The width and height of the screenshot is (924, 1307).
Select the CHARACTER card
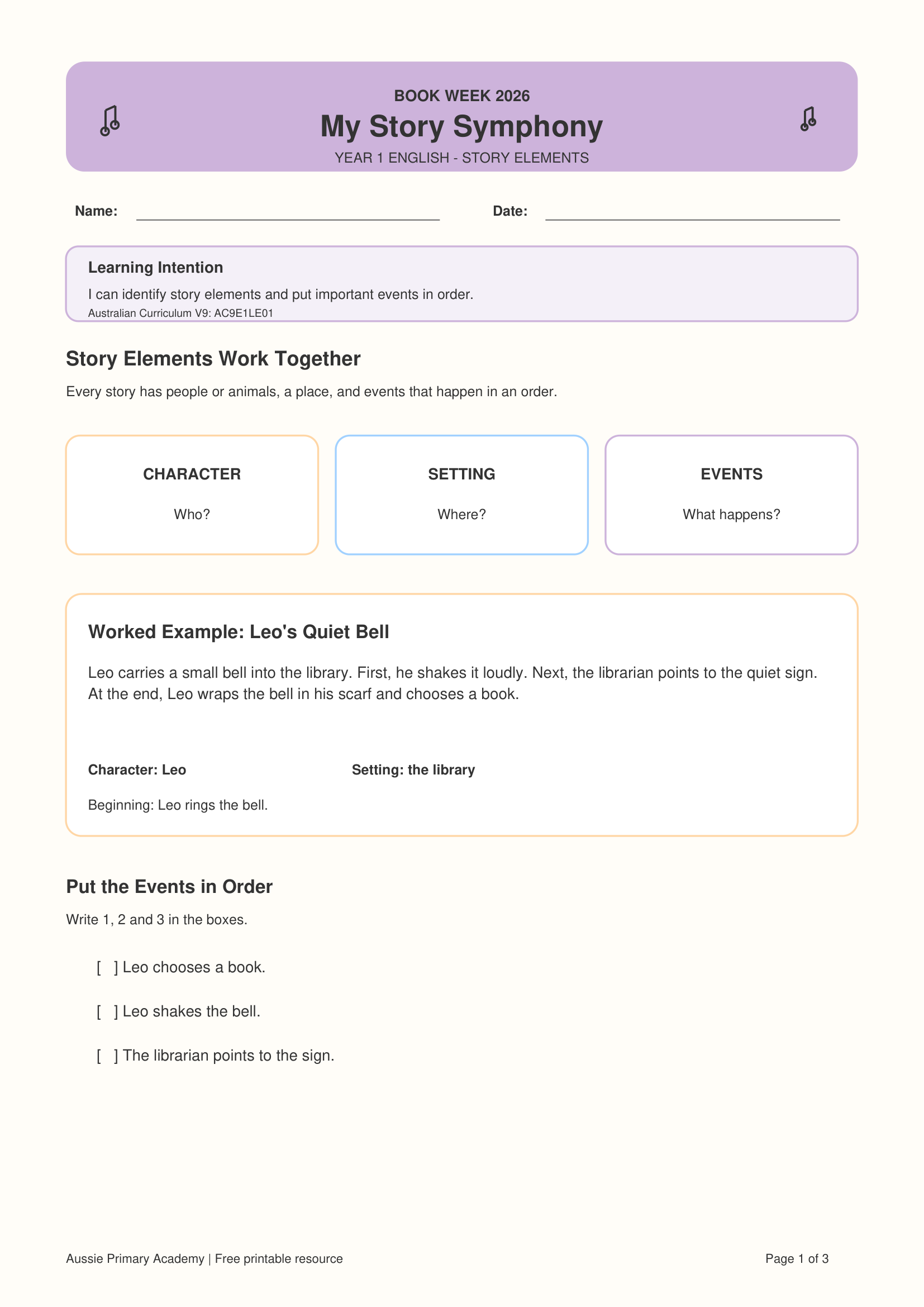click(192, 495)
